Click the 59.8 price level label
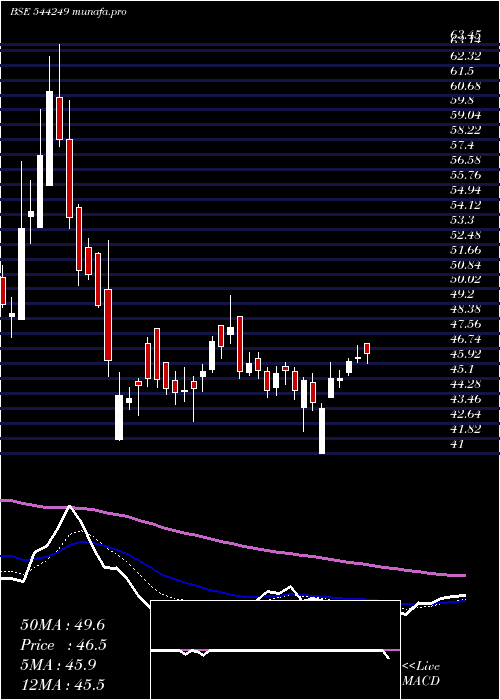The width and height of the screenshot is (500, 700). [x=462, y=100]
